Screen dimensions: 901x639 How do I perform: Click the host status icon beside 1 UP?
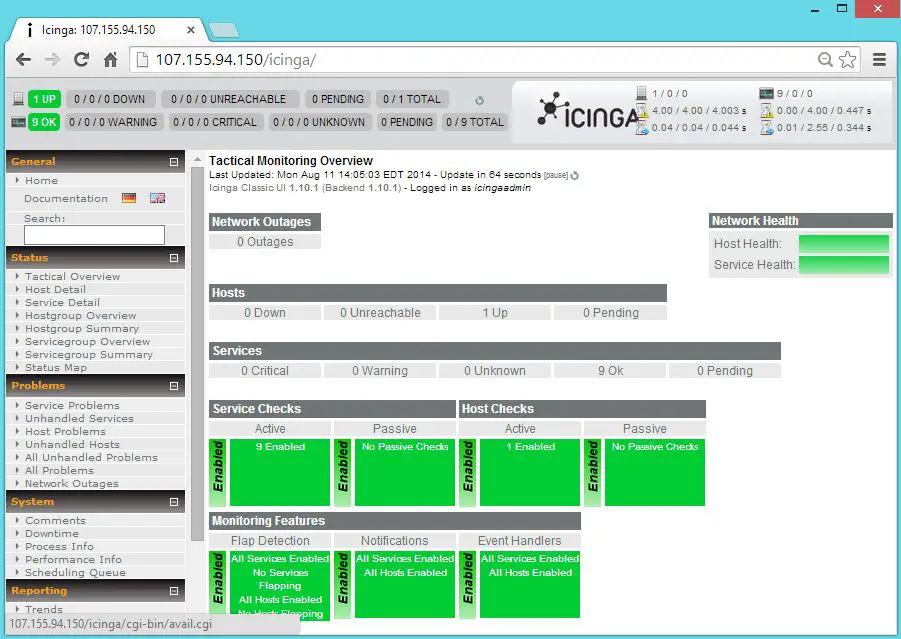point(18,99)
